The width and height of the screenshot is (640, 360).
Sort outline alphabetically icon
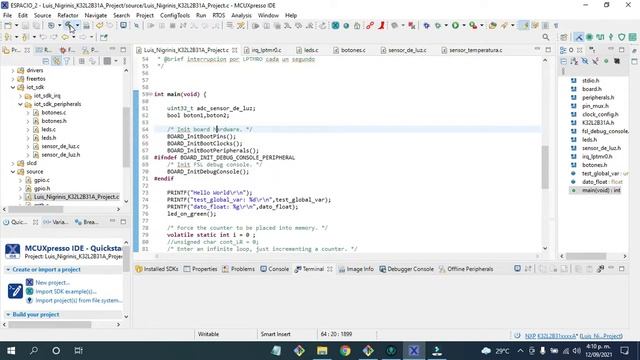point(574,61)
